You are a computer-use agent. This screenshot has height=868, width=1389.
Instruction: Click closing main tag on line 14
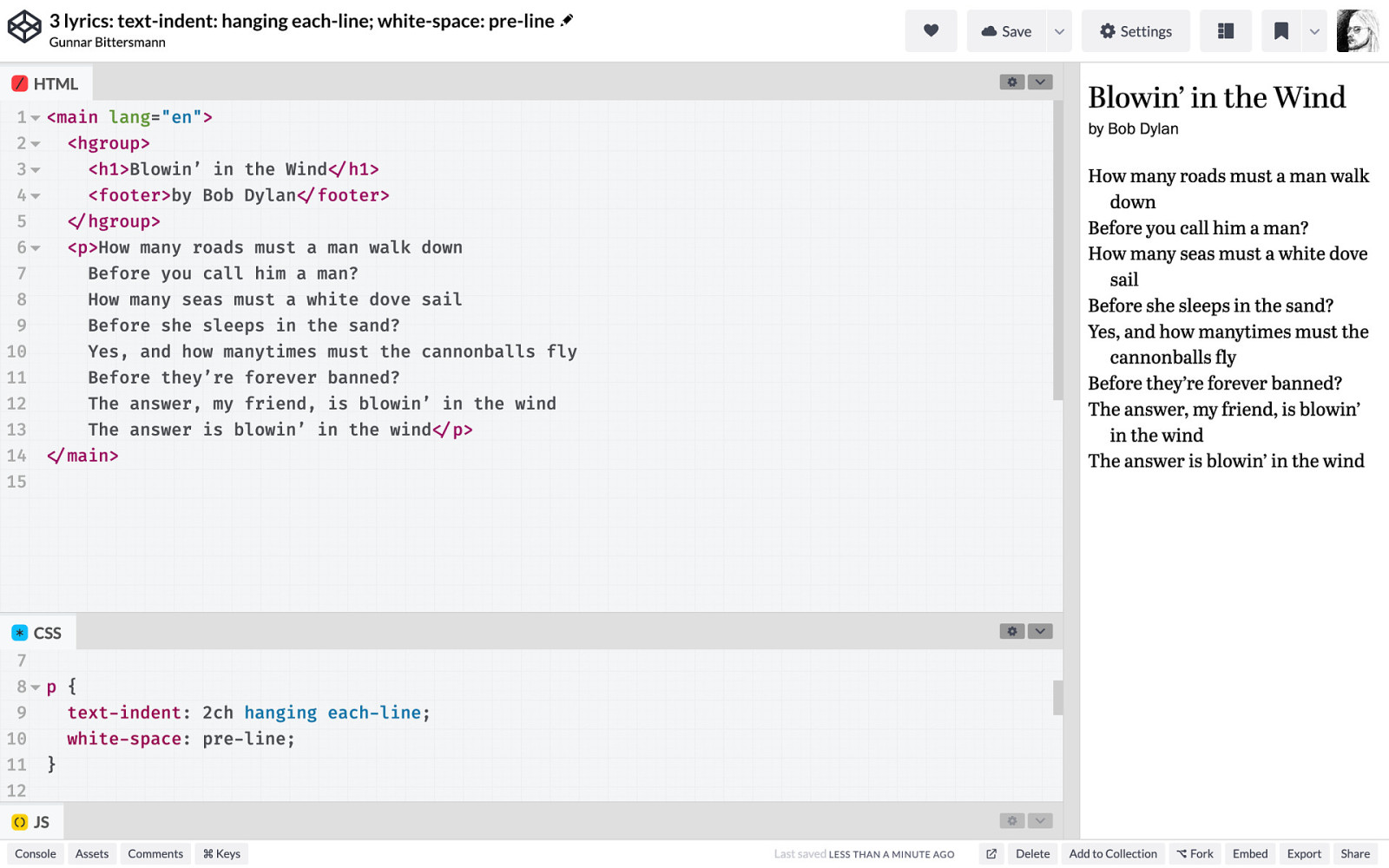coord(82,456)
